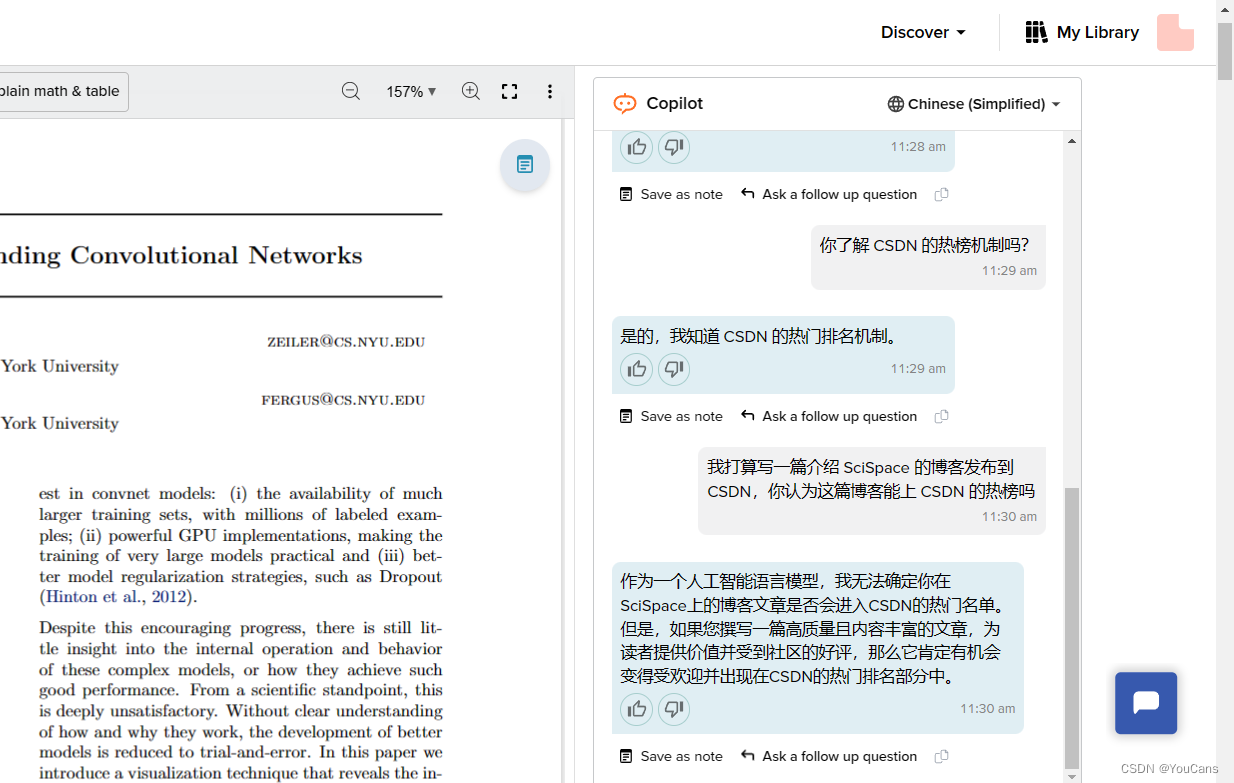
Task: Click the ZEILER@CS.NYU.EDU email text
Action: [x=346, y=342]
